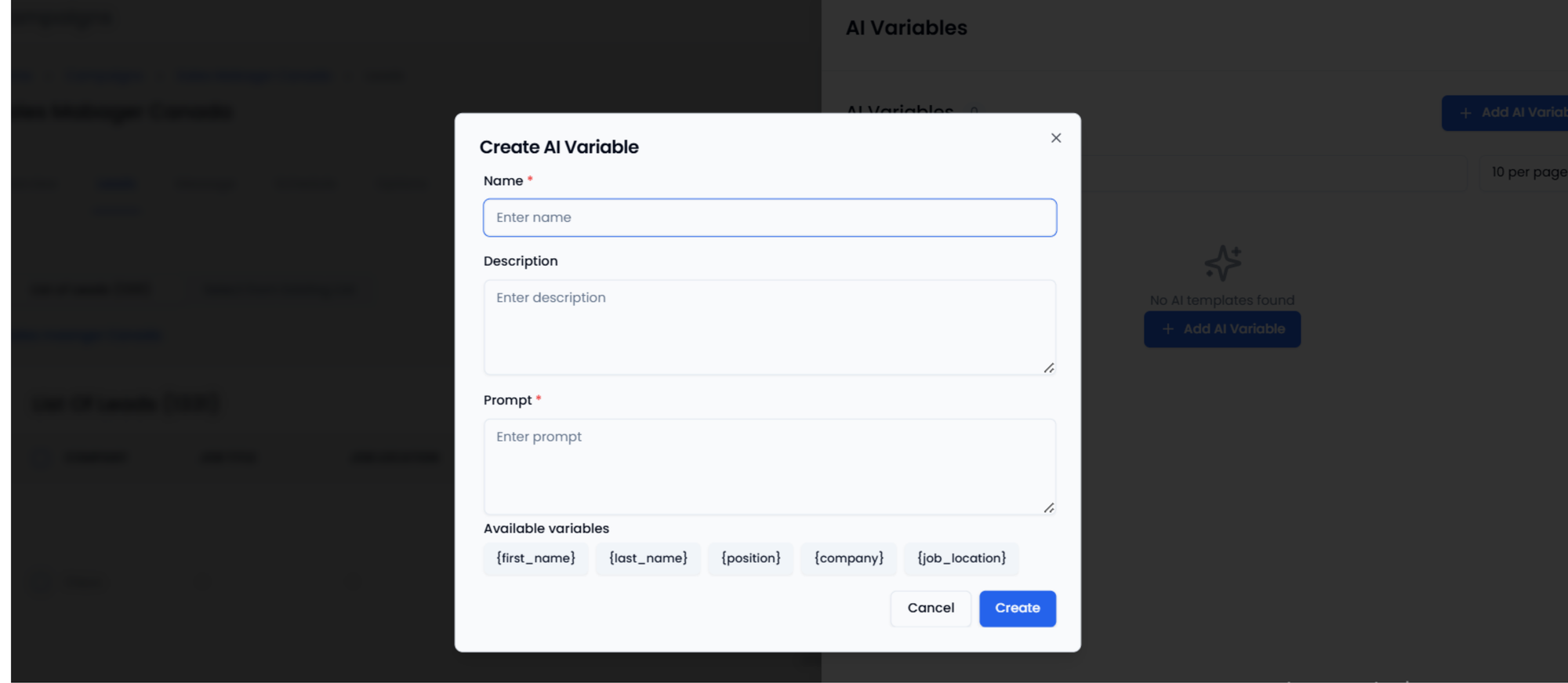Screen dimensions: 1568x683
Task: Click the sparkle icon above No AI templates found
Action: [1222, 263]
